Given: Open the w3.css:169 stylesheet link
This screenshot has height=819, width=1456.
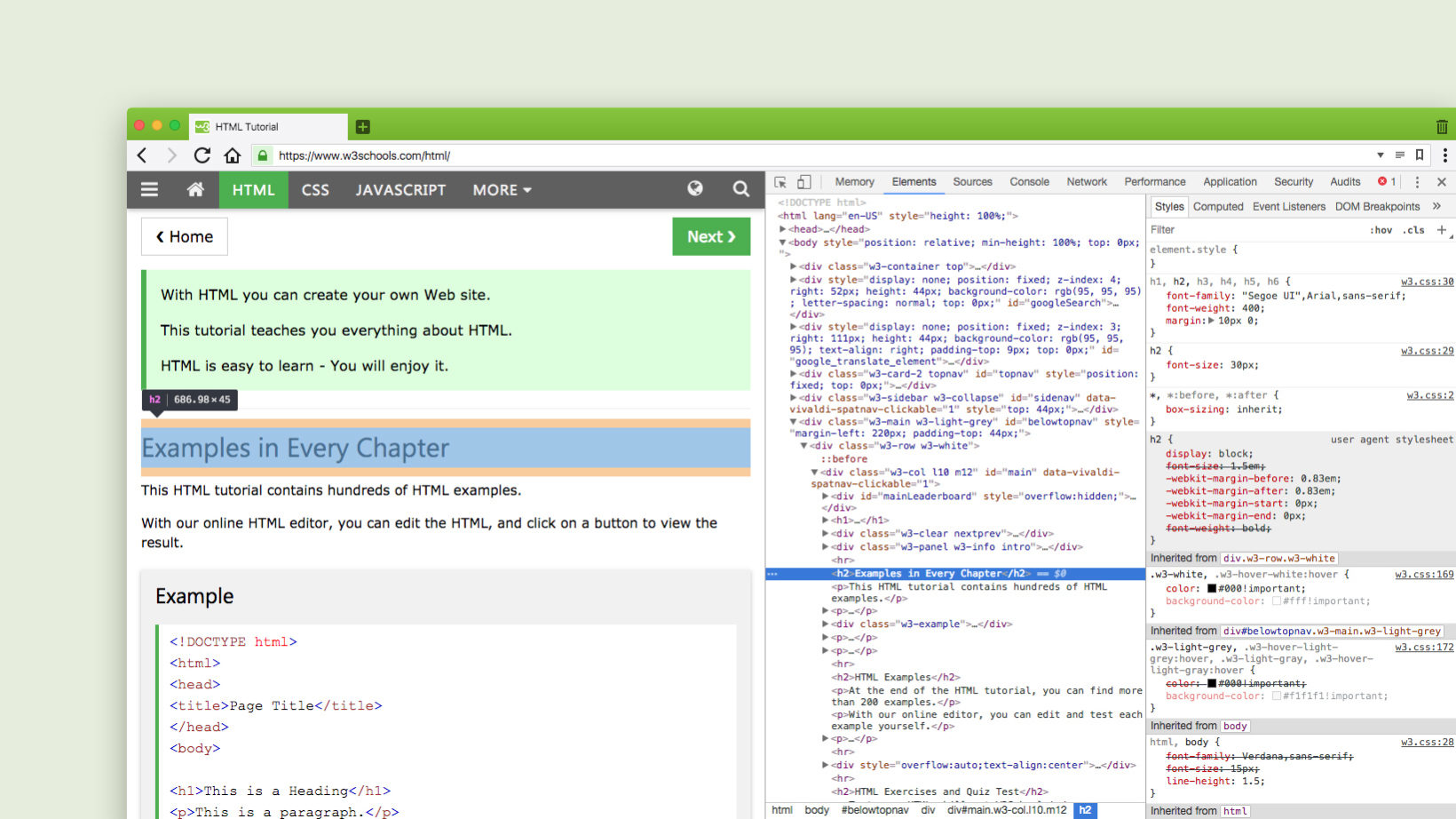Looking at the screenshot, I should click(1424, 575).
